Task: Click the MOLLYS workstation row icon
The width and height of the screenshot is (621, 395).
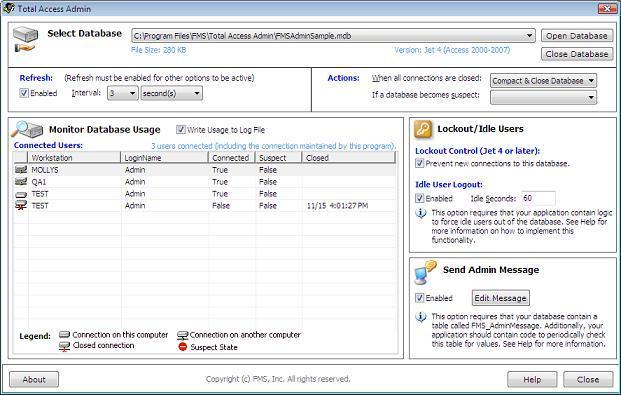Action: tap(21, 170)
